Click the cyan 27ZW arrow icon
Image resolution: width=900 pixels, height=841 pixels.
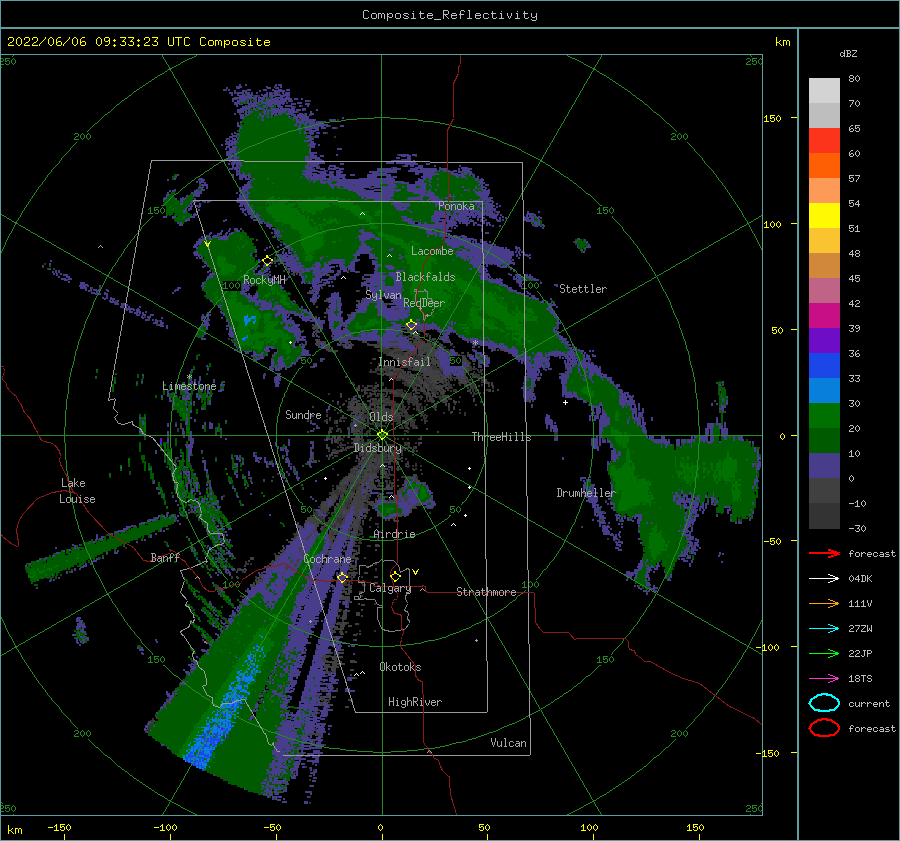coord(824,629)
